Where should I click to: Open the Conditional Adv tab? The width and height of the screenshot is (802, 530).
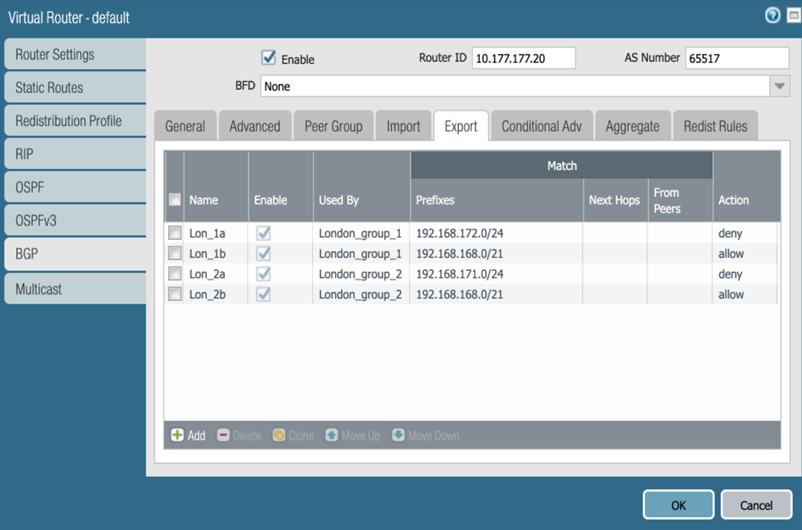pyautogui.click(x=541, y=126)
